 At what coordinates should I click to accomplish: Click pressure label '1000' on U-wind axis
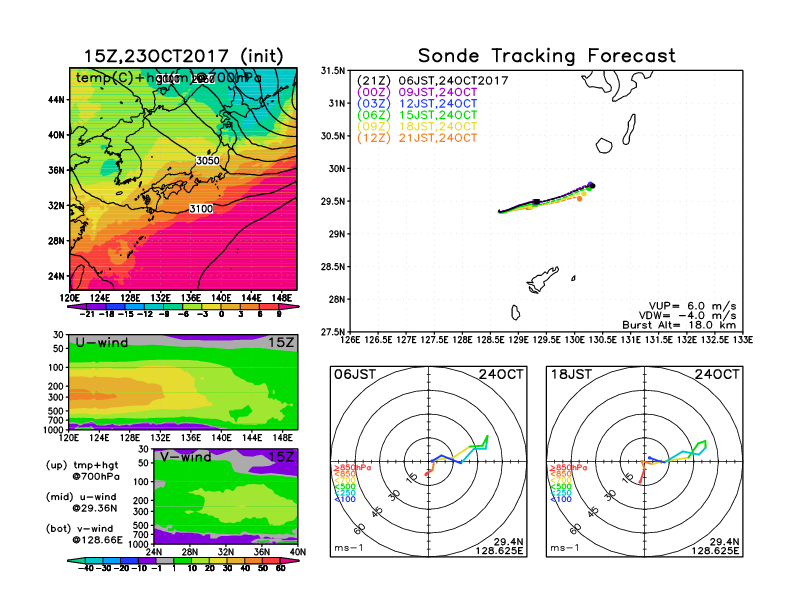click(x=53, y=430)
